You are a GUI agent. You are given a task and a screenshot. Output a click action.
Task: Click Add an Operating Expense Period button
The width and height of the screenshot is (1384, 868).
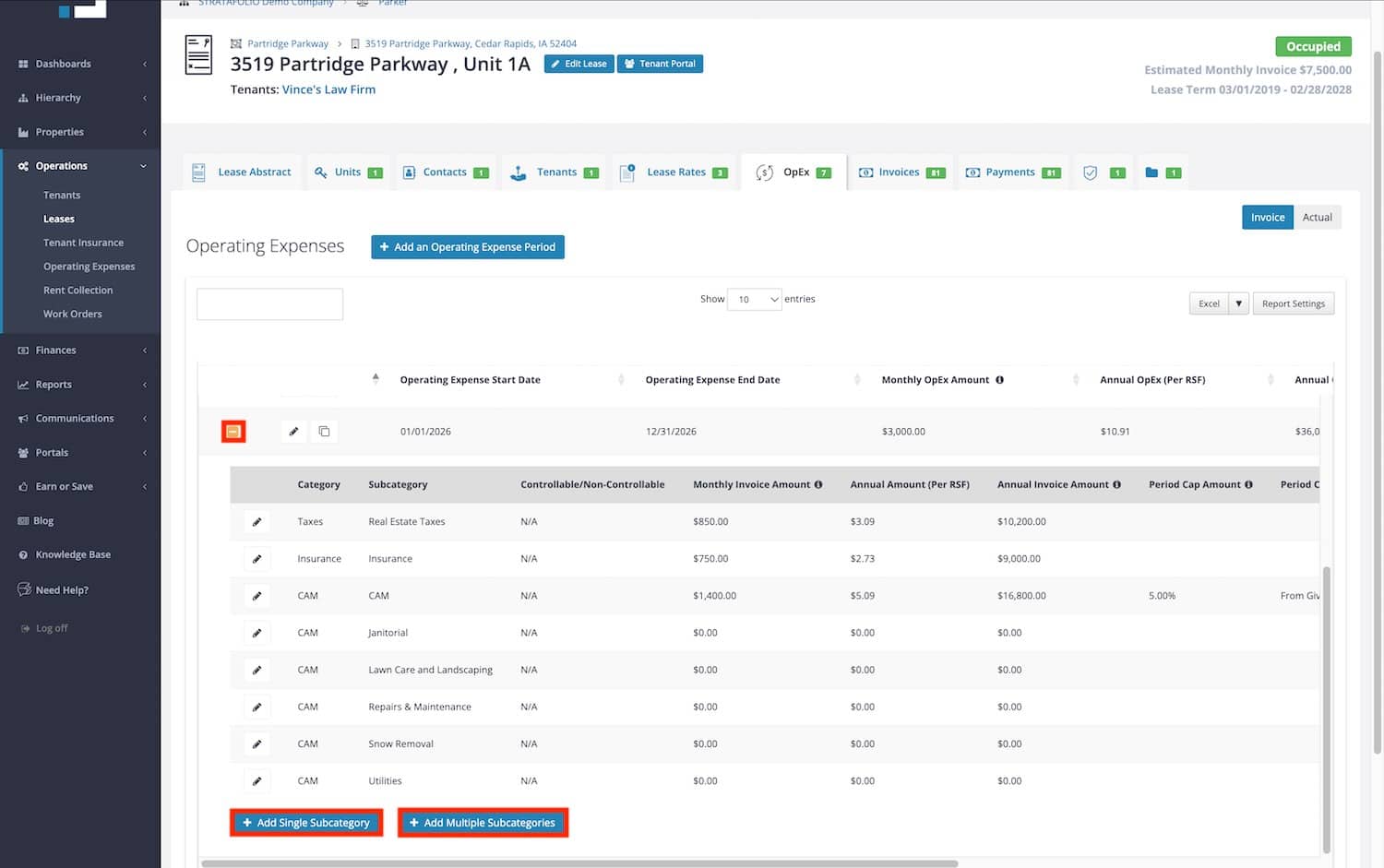point(467,247)
